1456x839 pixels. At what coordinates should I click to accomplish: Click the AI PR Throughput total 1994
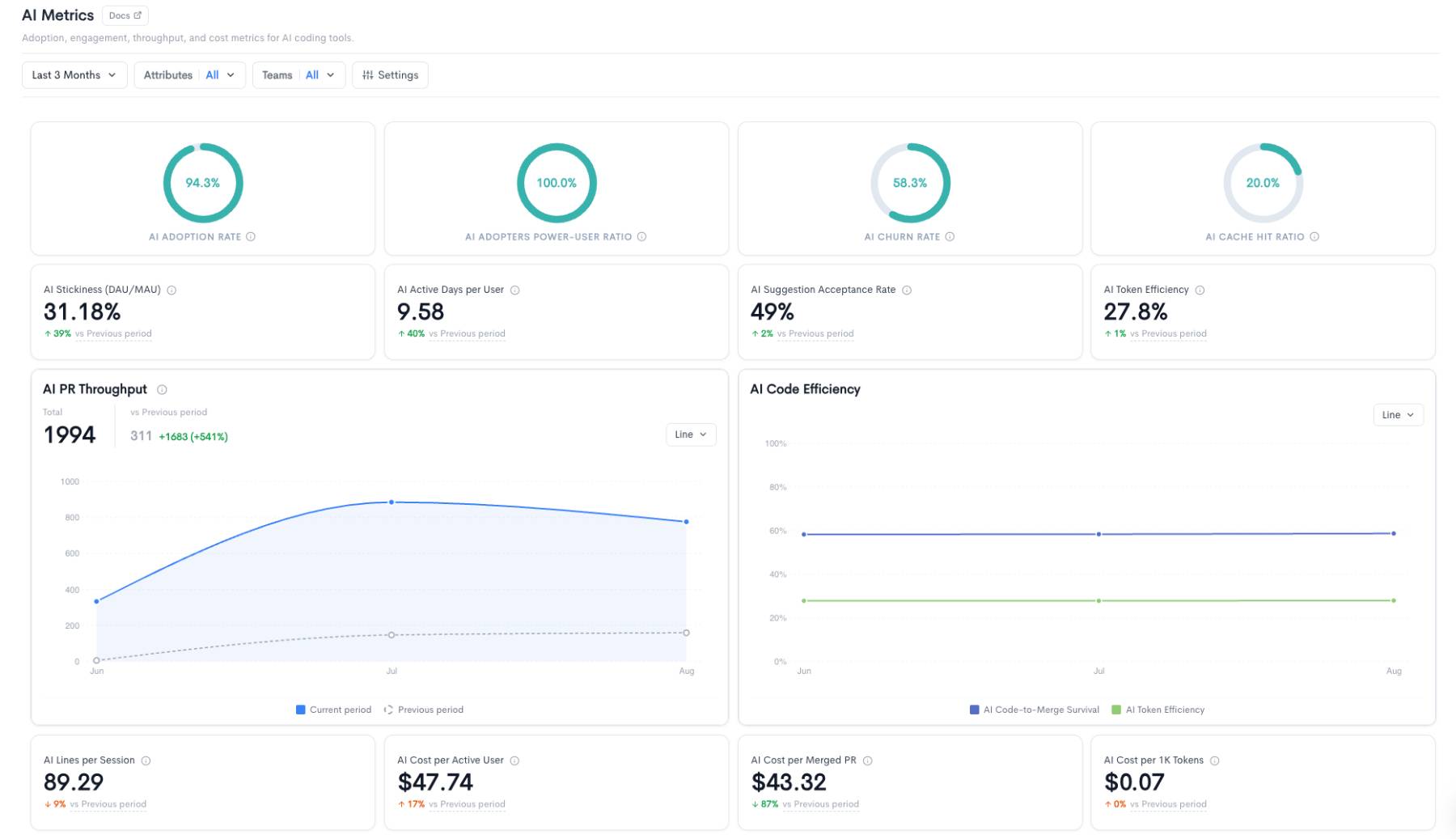click(x=70, y=435)
